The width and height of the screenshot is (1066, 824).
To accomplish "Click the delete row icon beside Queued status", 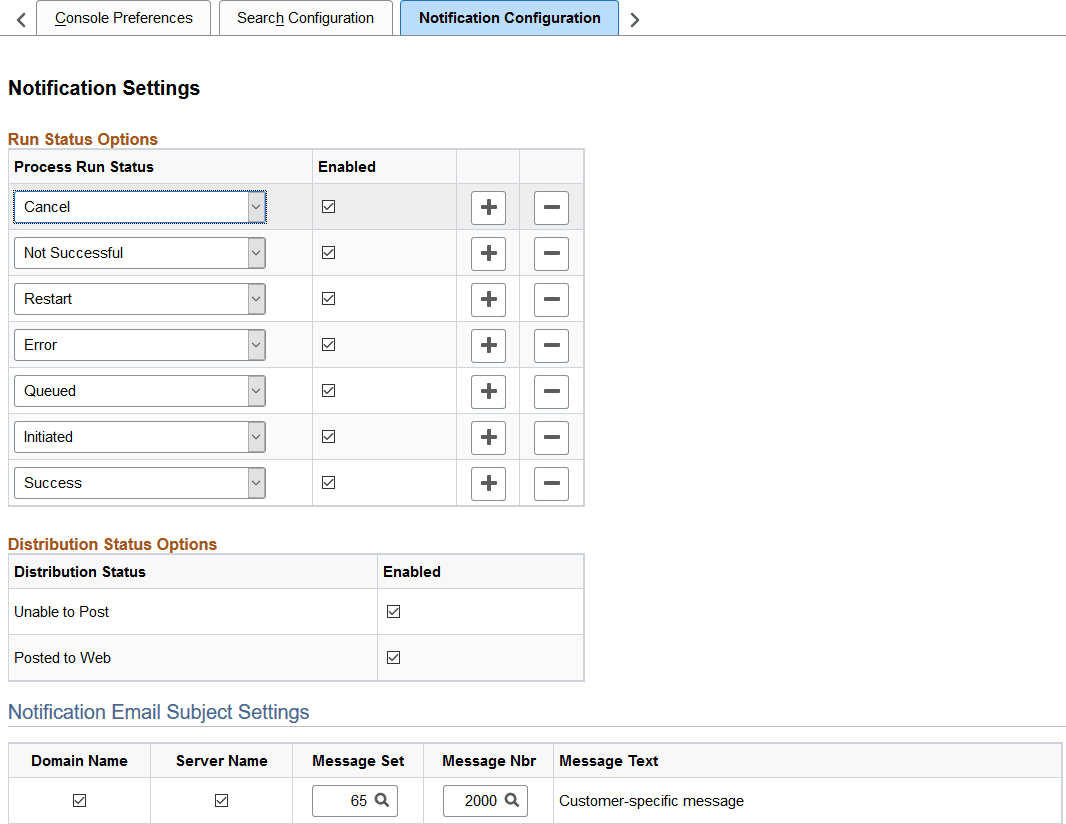I will point(551,391).
